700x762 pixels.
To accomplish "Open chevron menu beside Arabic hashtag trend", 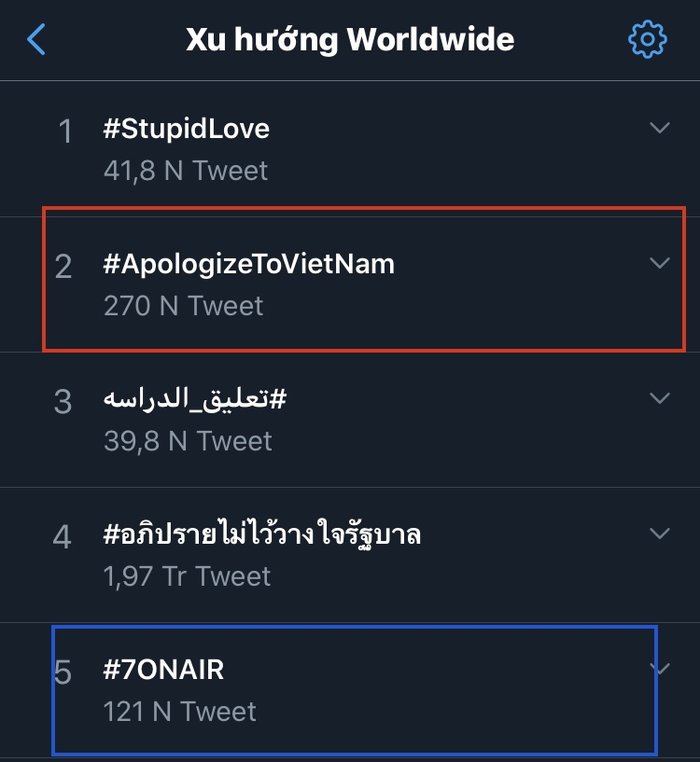I will 660,398.
